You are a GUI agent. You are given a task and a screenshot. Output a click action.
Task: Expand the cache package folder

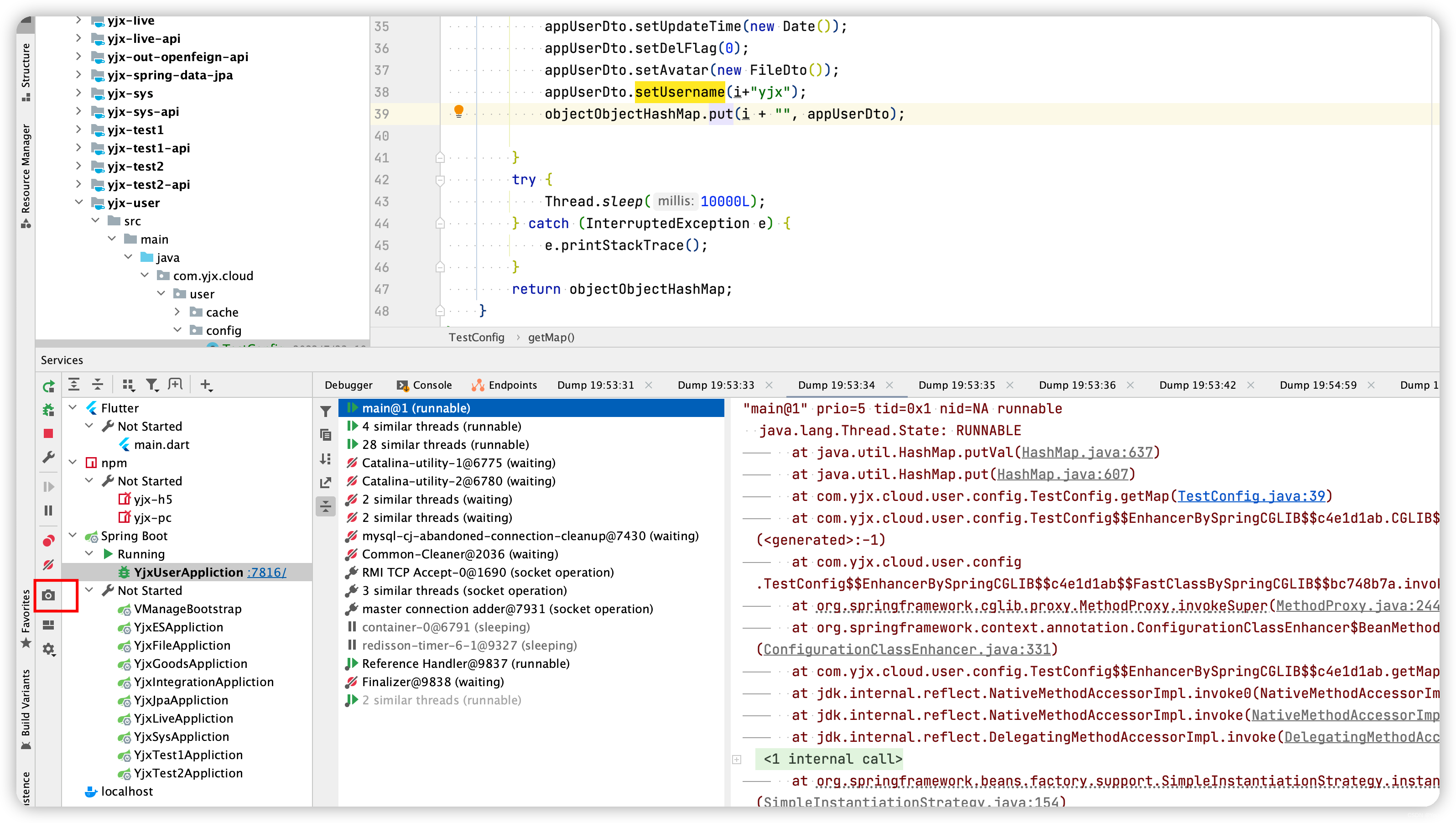click(x=177, y=312)
